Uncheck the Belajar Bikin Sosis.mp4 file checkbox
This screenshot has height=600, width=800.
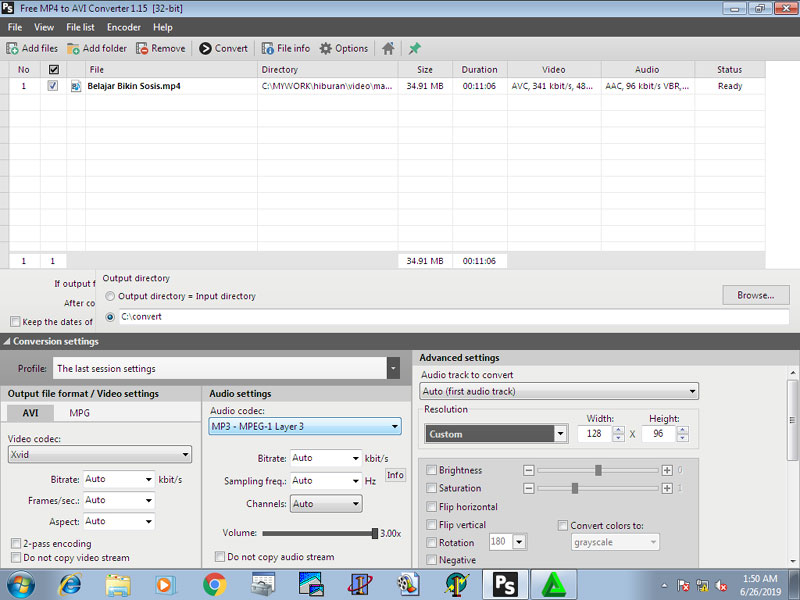[53, 86]
